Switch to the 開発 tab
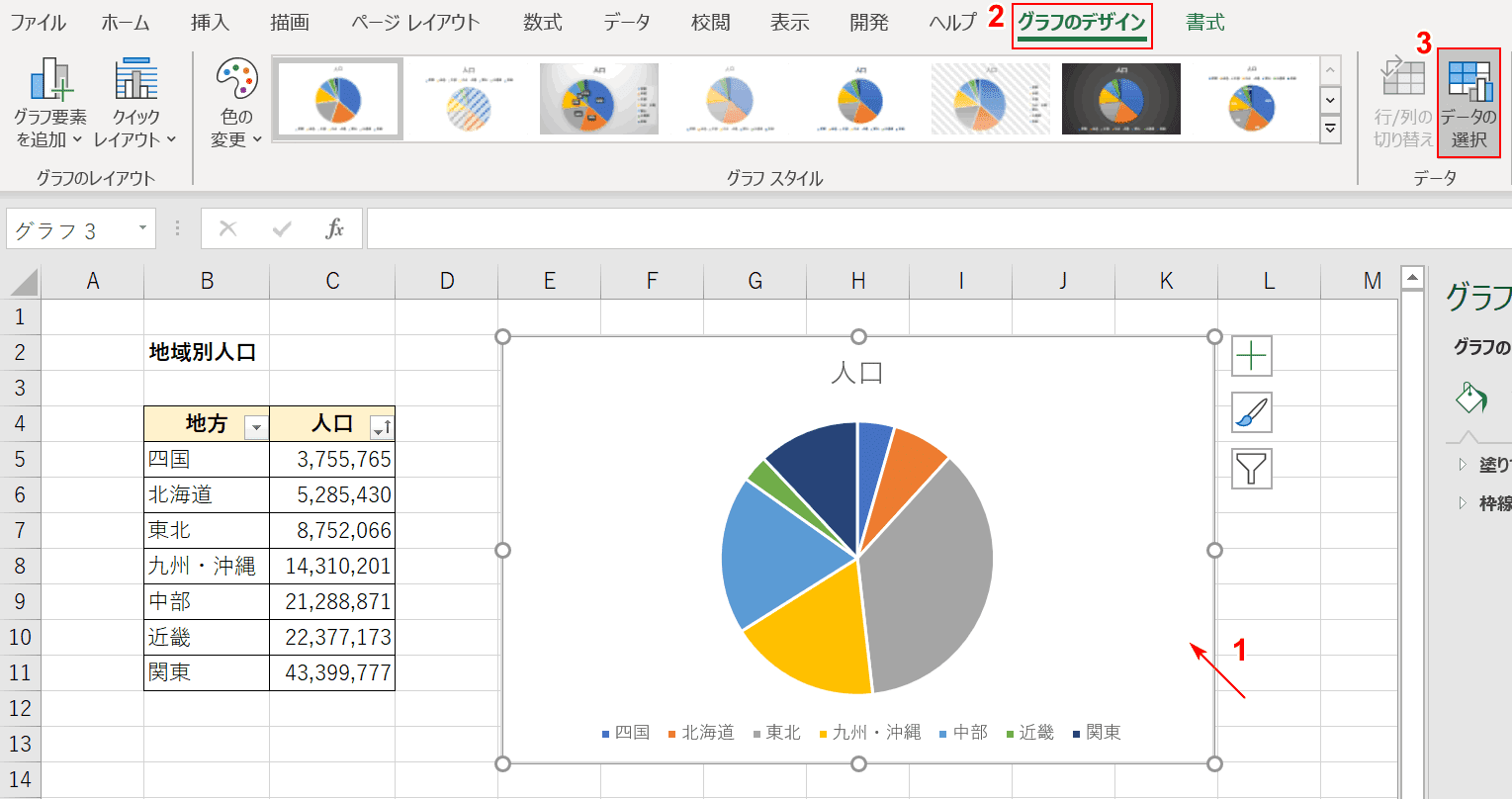Viewport: 1512px width, 799px height. point(869,23)
